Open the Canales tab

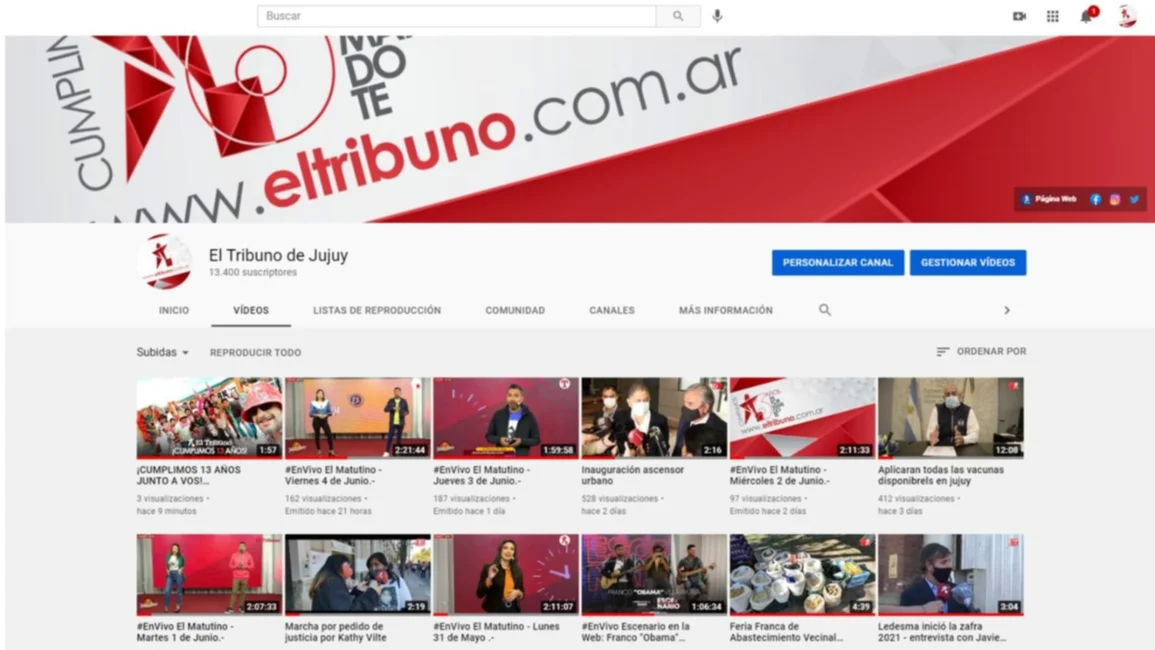611,310
